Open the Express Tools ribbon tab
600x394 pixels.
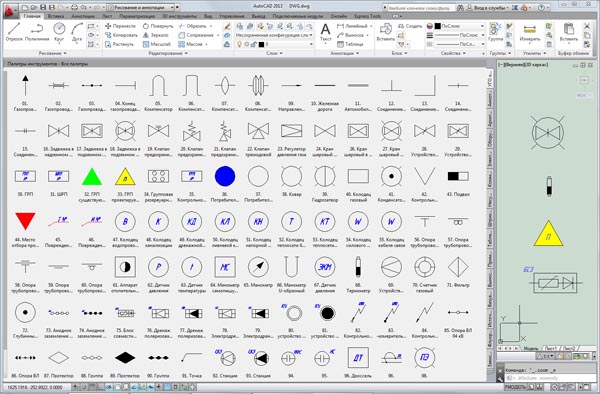point(367,16)
